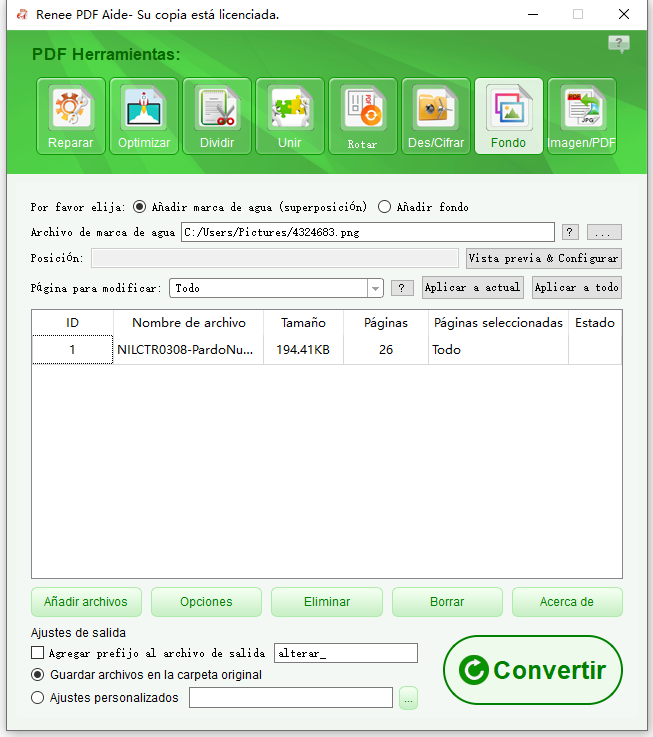653x737 pixels.
Task: Open the Imagen/PDF tool
Action: tap(582, 116)
